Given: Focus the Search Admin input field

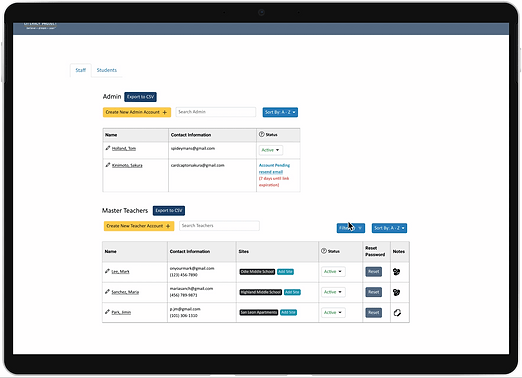Looking at the screenshot, I should (x=216, y=112).
